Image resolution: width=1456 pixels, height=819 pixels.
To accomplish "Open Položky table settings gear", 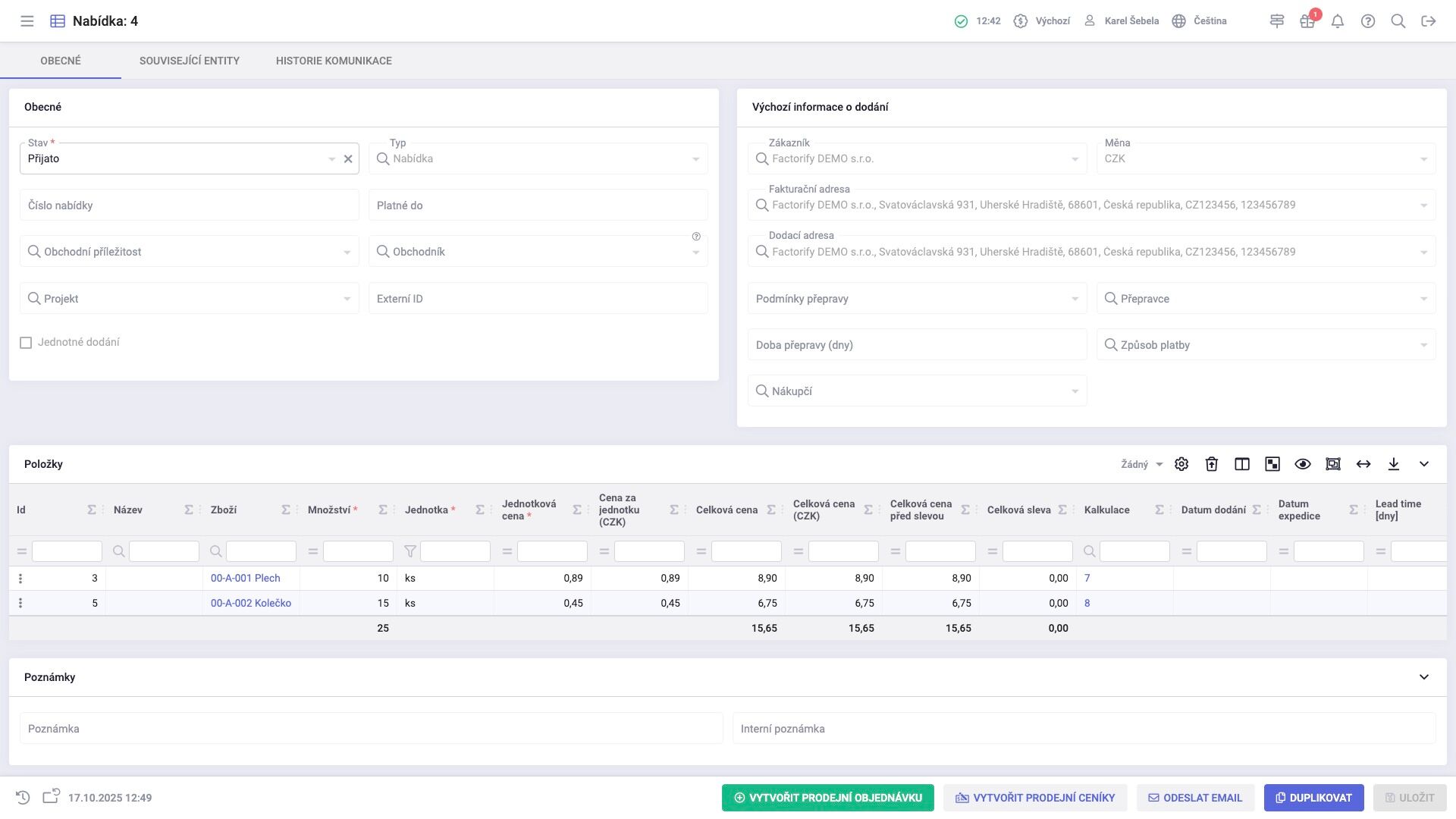I will tap(1181, 464).
